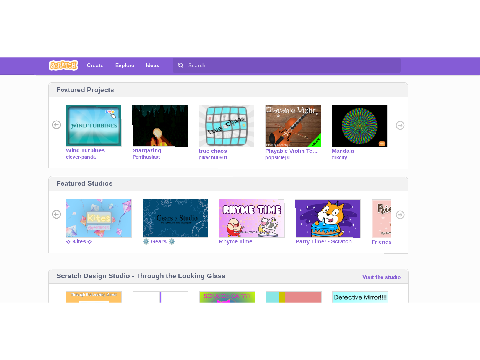
Task: Open the Explore menu item
Action: (125, 65)
